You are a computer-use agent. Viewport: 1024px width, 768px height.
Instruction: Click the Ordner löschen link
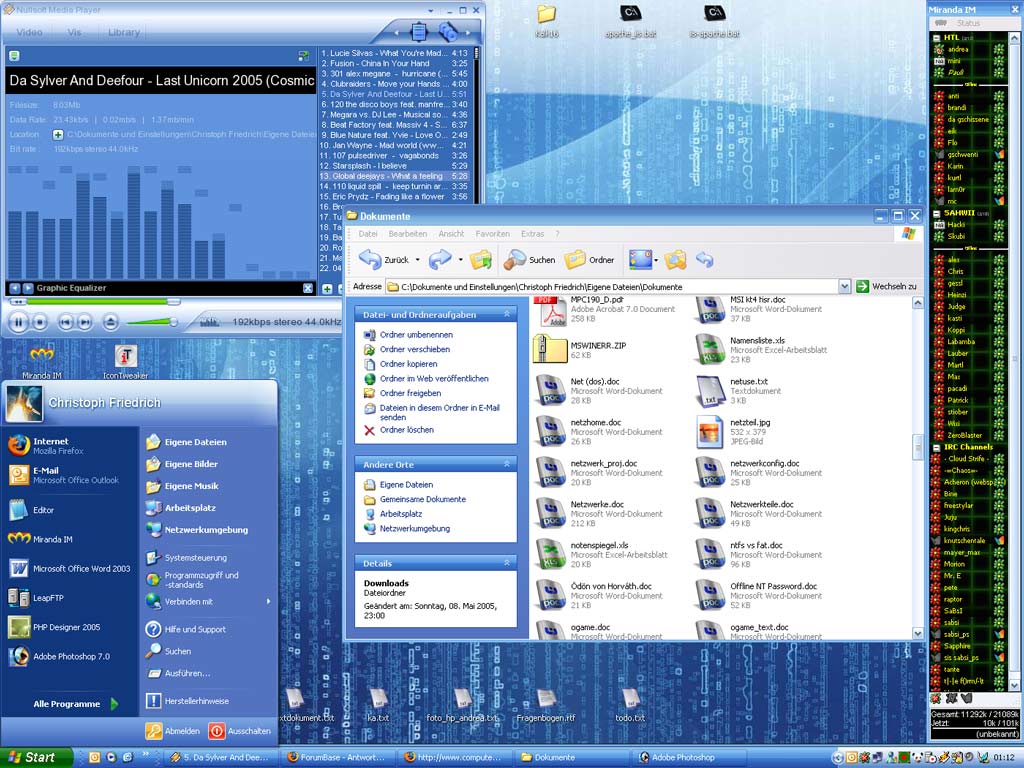406,430
